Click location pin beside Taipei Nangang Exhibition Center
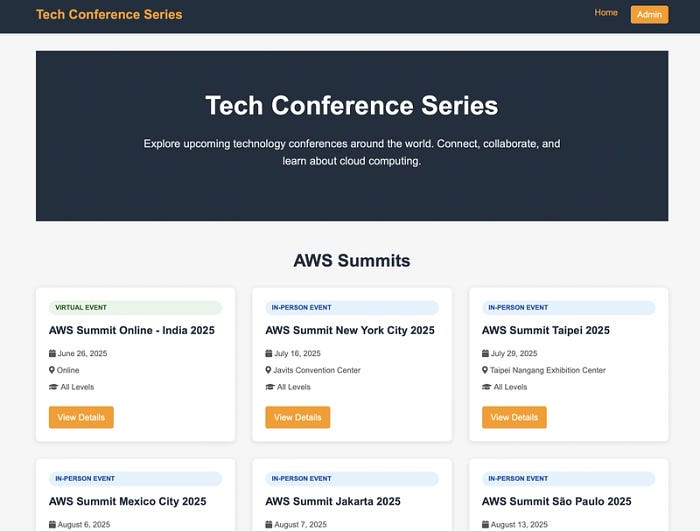Image resolution: width=700 pixels, height=531 pixels. point(485,370)
